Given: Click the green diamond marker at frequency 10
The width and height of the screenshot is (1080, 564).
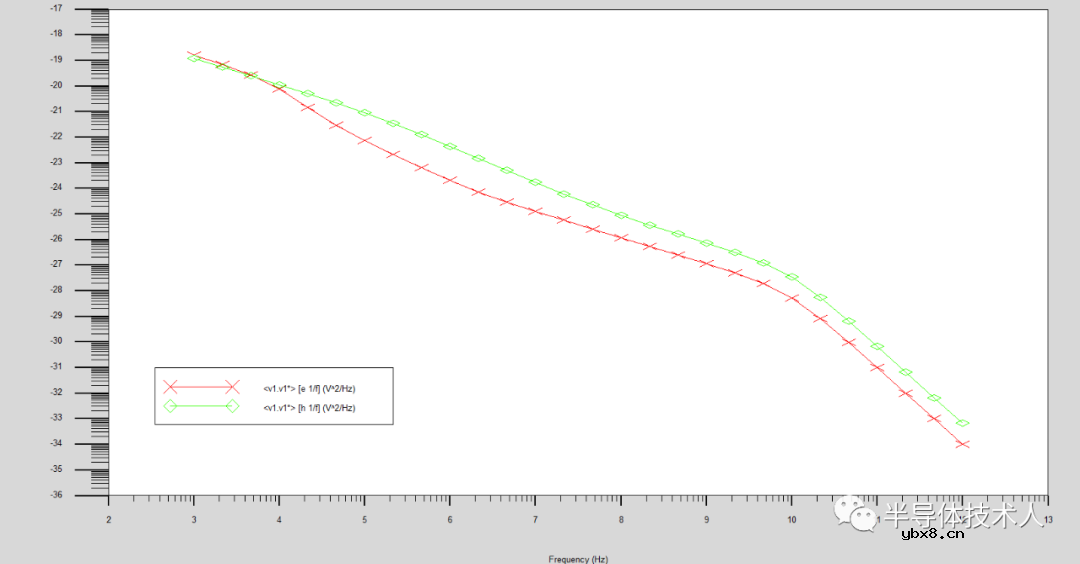Looking at the screenshot, I should (x=791, y=277).
